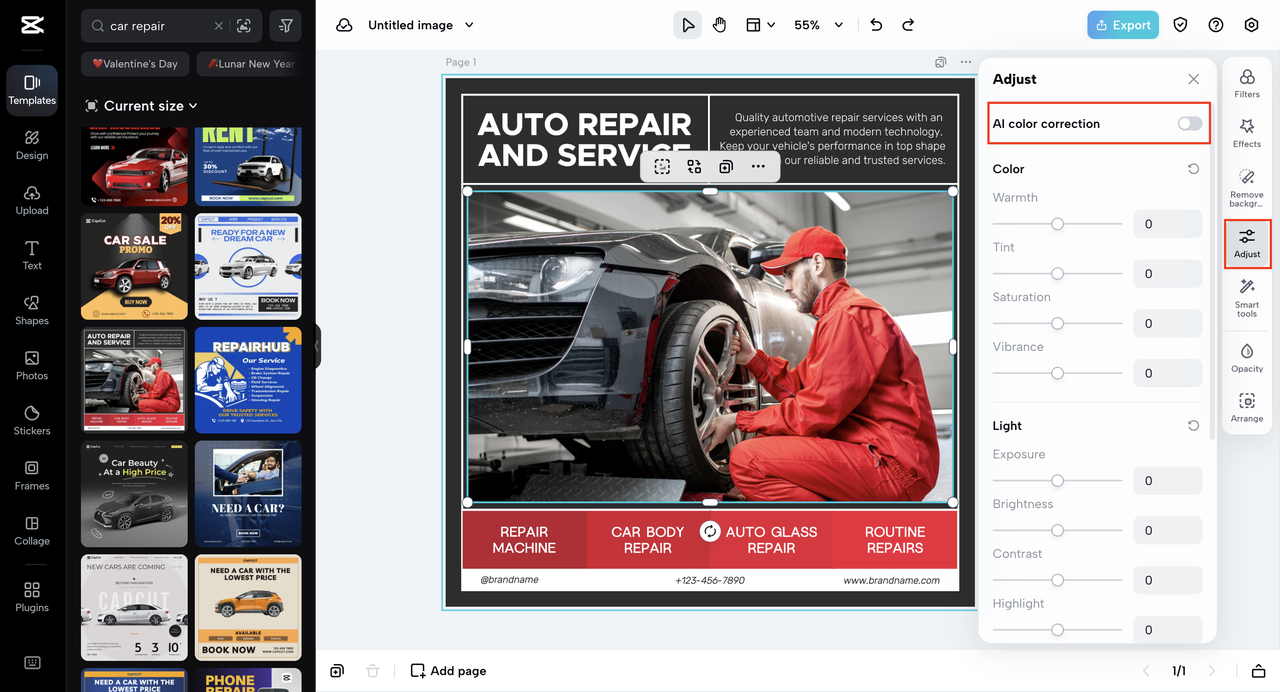This screenshot has width=1280, height=692.
Task: Click the cloud save status icon
Action: pos(344,25)
